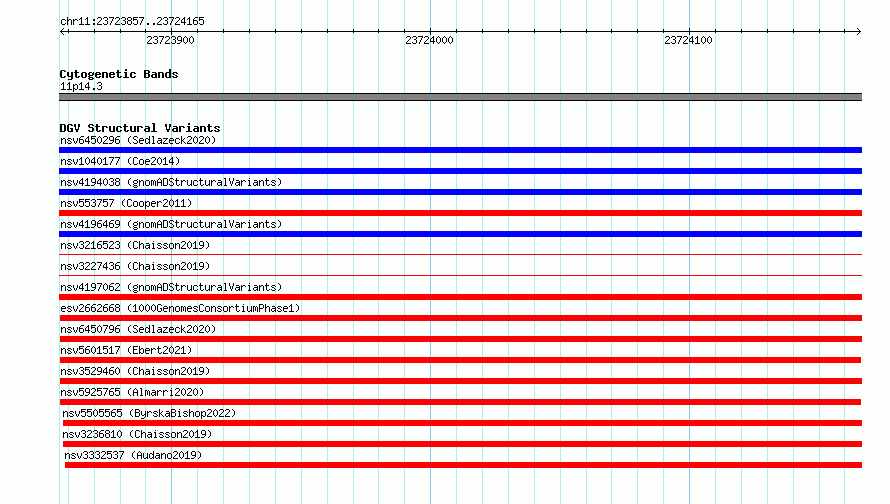The height and width of the screenshot is (504, 890).
Task: Select ruler position label 23723900
Action: tap(170, 40)
